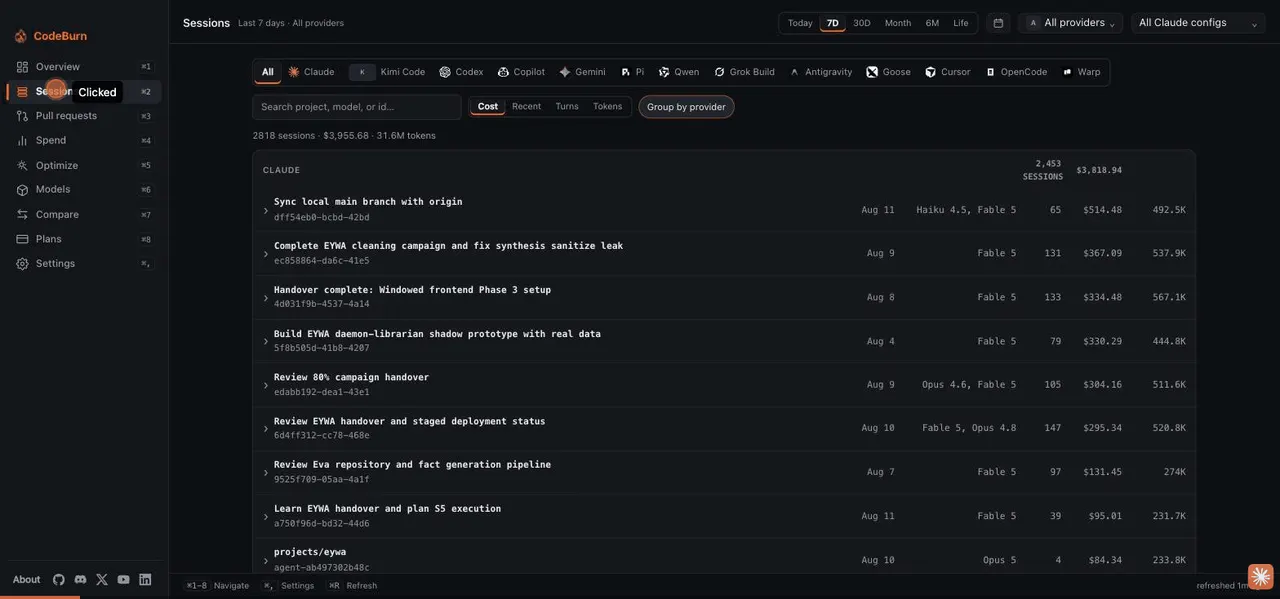The image size is (1280, 599).
Task: Select the 6M time range
Action: pos(932,23)
